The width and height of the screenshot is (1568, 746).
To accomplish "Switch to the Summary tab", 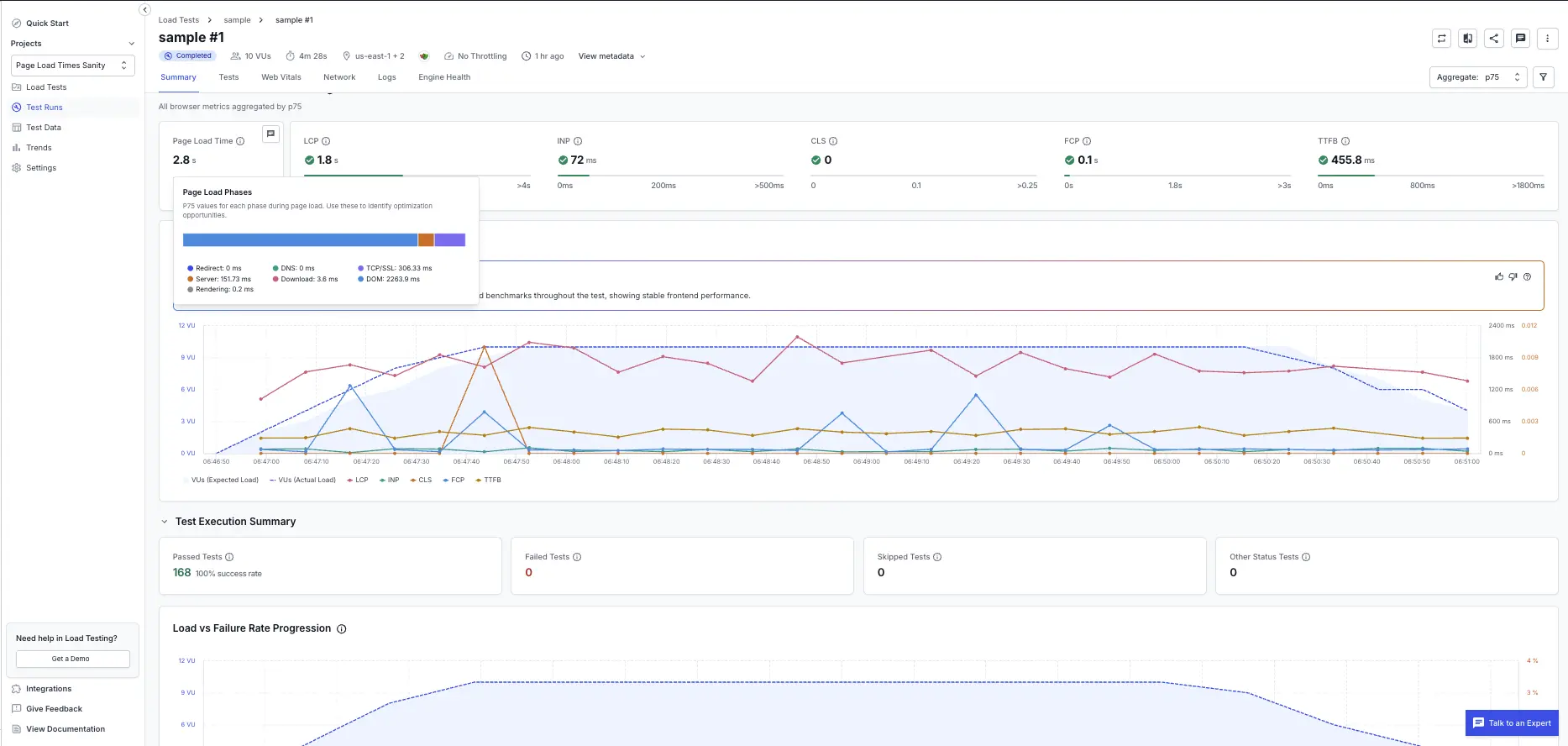I will tap(178, 77).
